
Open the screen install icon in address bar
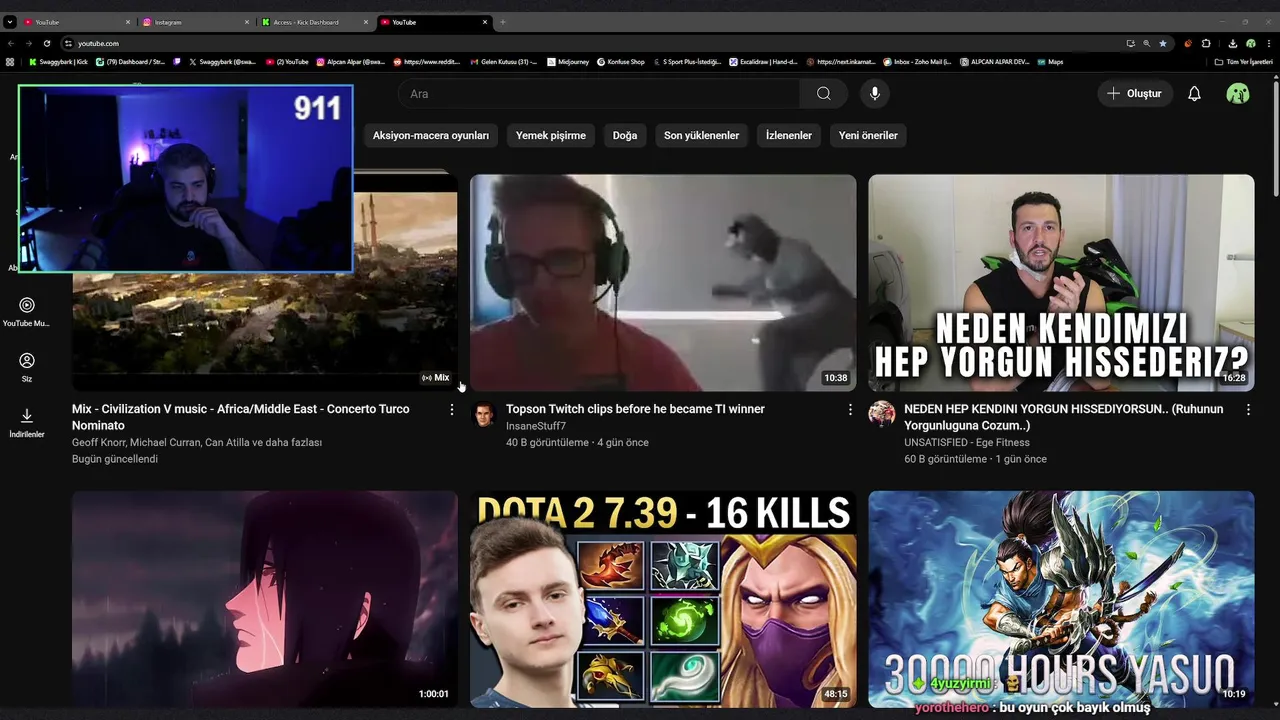(x=1130, y=43)
